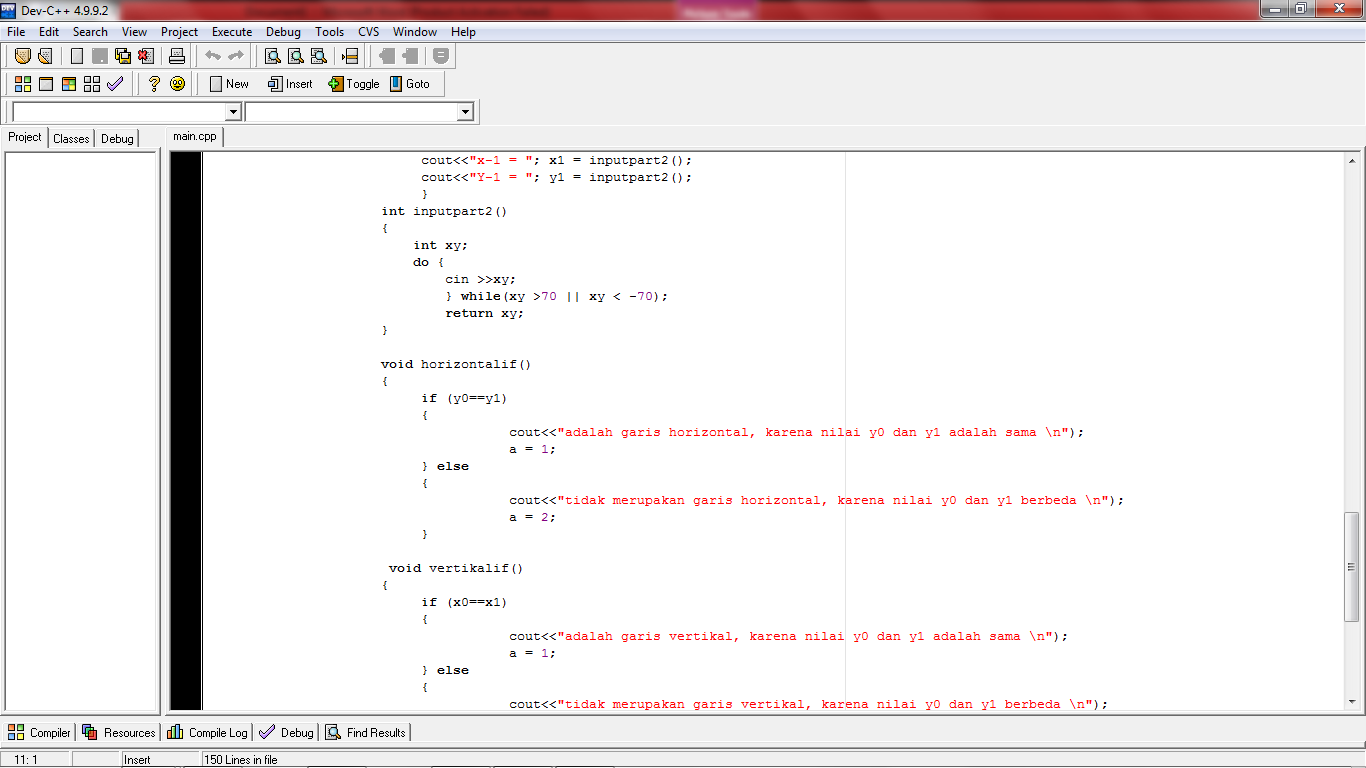Click the Save All stacked floppies icon
The width and height of the screenshot is (1366, 768).
tap(123, 56)
